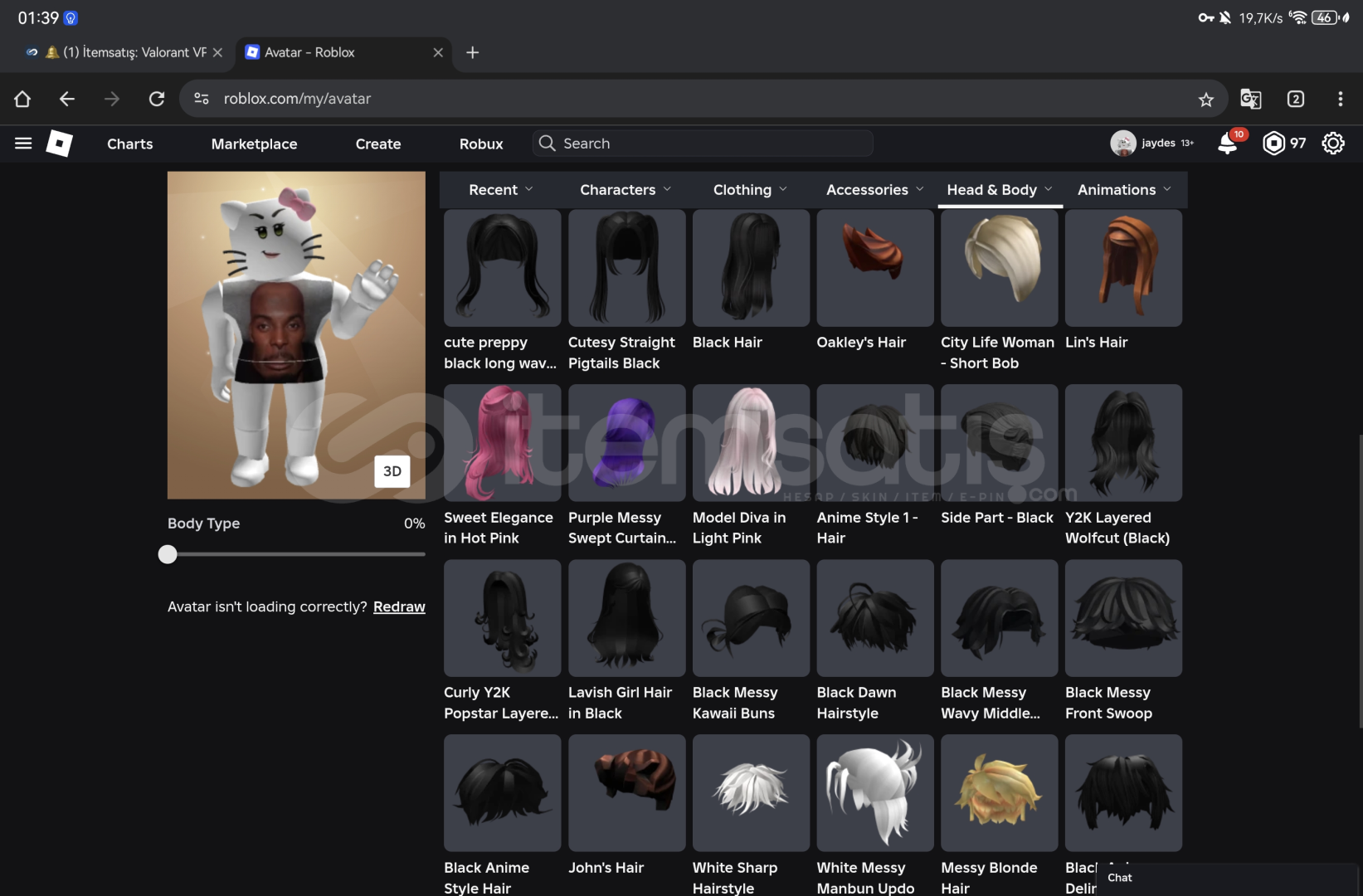Click the Redraw link

(399, 606)
